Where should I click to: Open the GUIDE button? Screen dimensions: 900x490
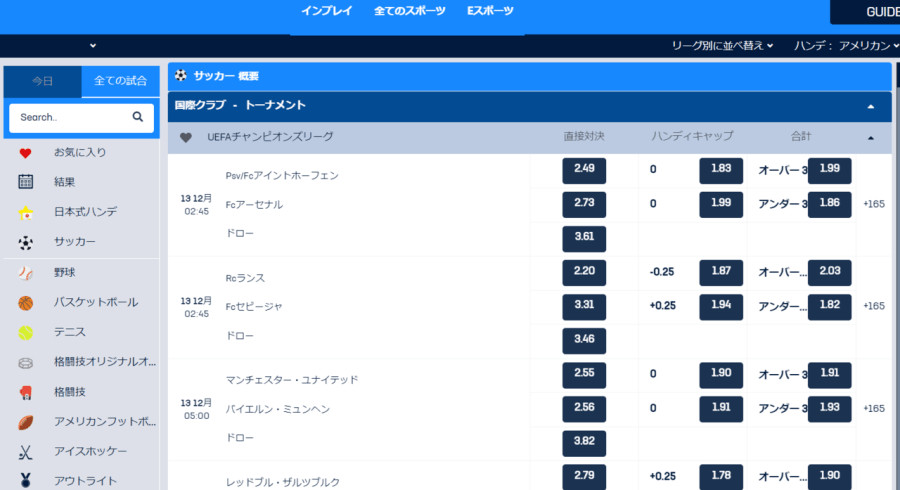866,12
